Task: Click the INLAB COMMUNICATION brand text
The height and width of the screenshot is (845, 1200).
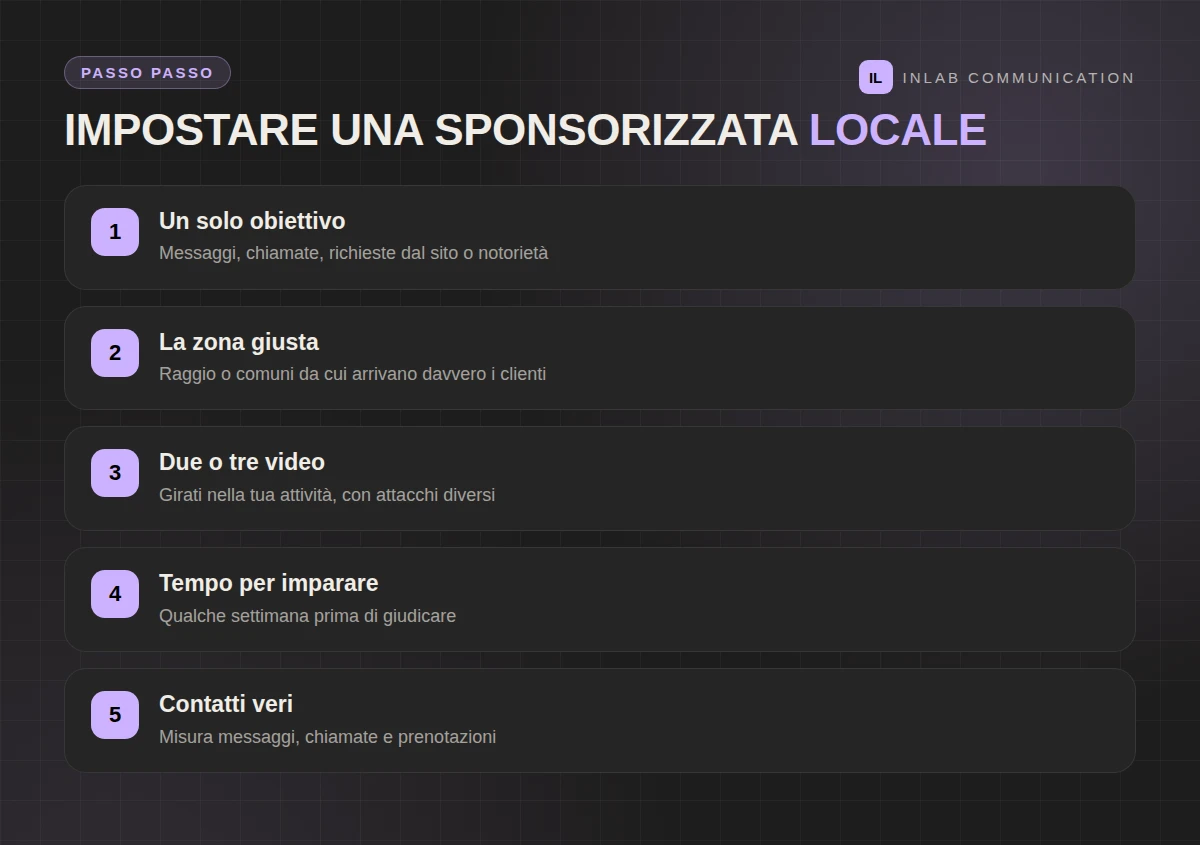Action: click(x=1018, y=78)
